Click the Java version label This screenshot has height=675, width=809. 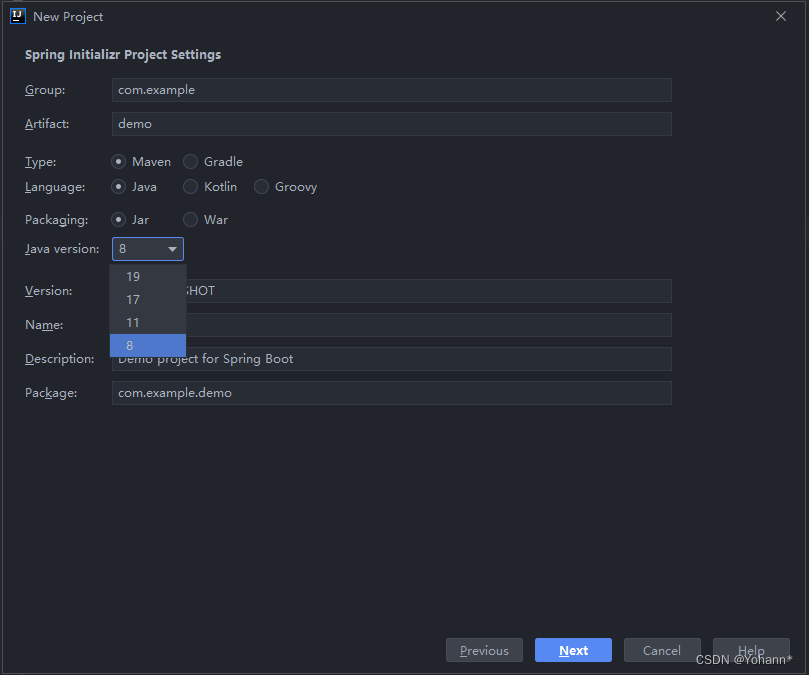pyautogui.click(x=62, y=249)
